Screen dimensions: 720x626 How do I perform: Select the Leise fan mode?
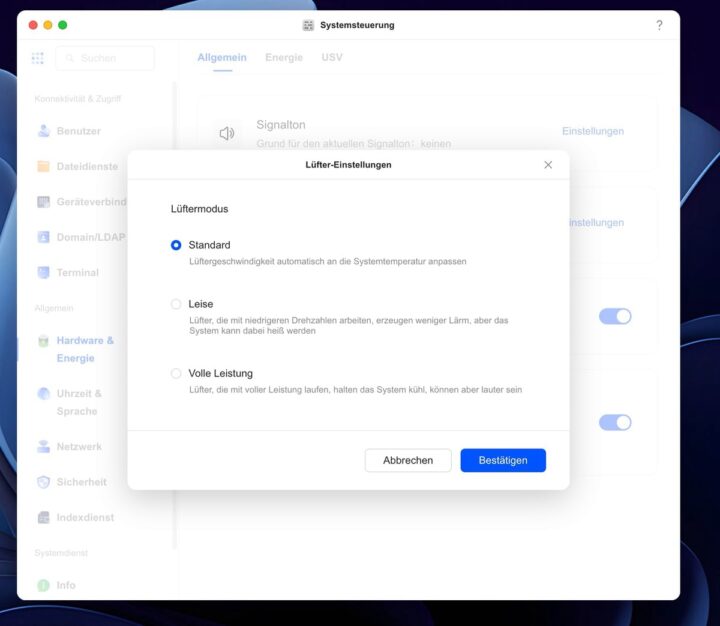click(177, 304)
